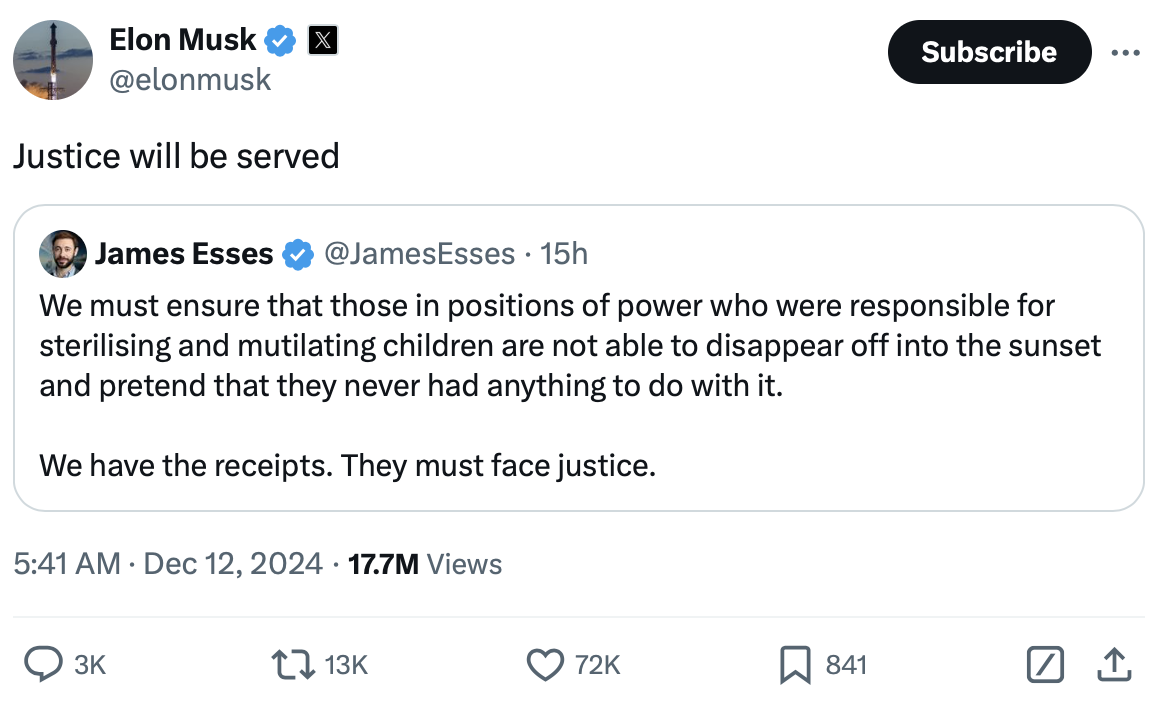Click James Esses' verified badge
1164x708 pixels.
coord(296,254)
